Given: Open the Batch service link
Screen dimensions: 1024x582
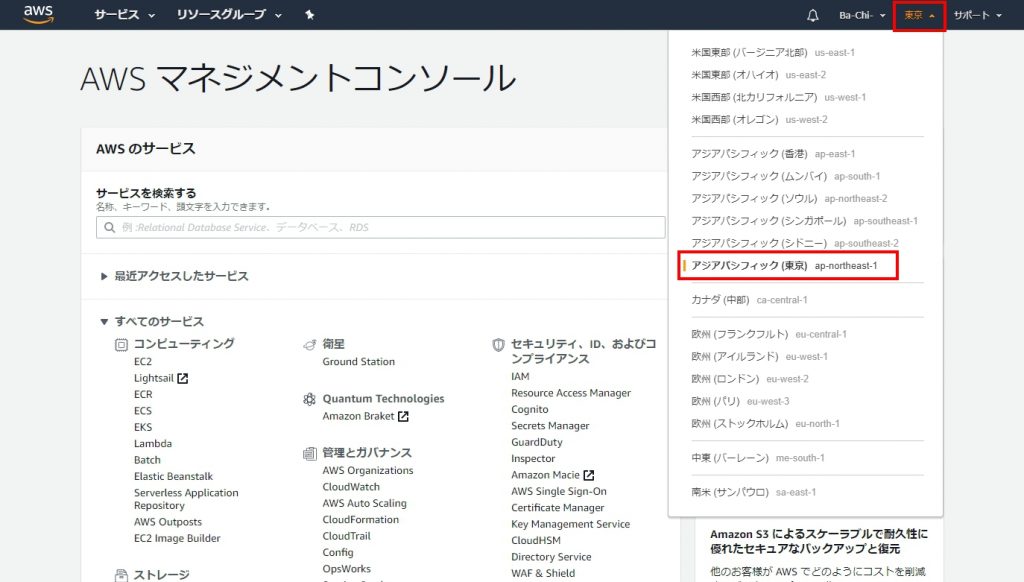Looking at the screenshot, I should pyautogui.click(x=147, y=460).
